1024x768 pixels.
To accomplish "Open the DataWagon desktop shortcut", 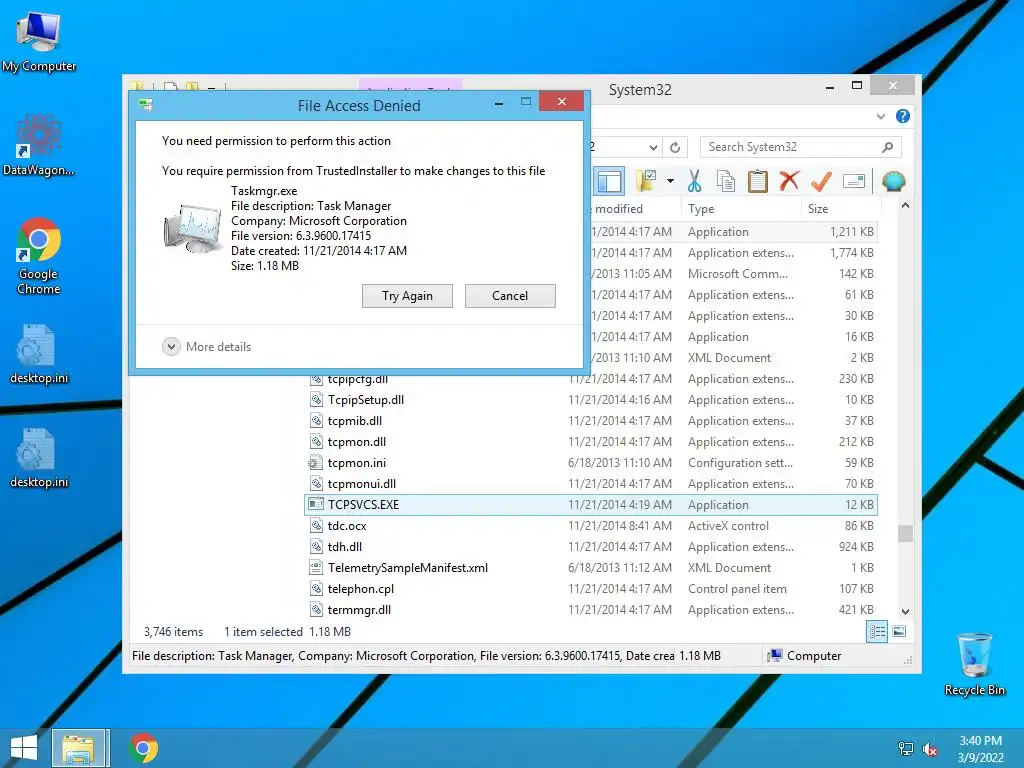I will [x=39, y=146].
